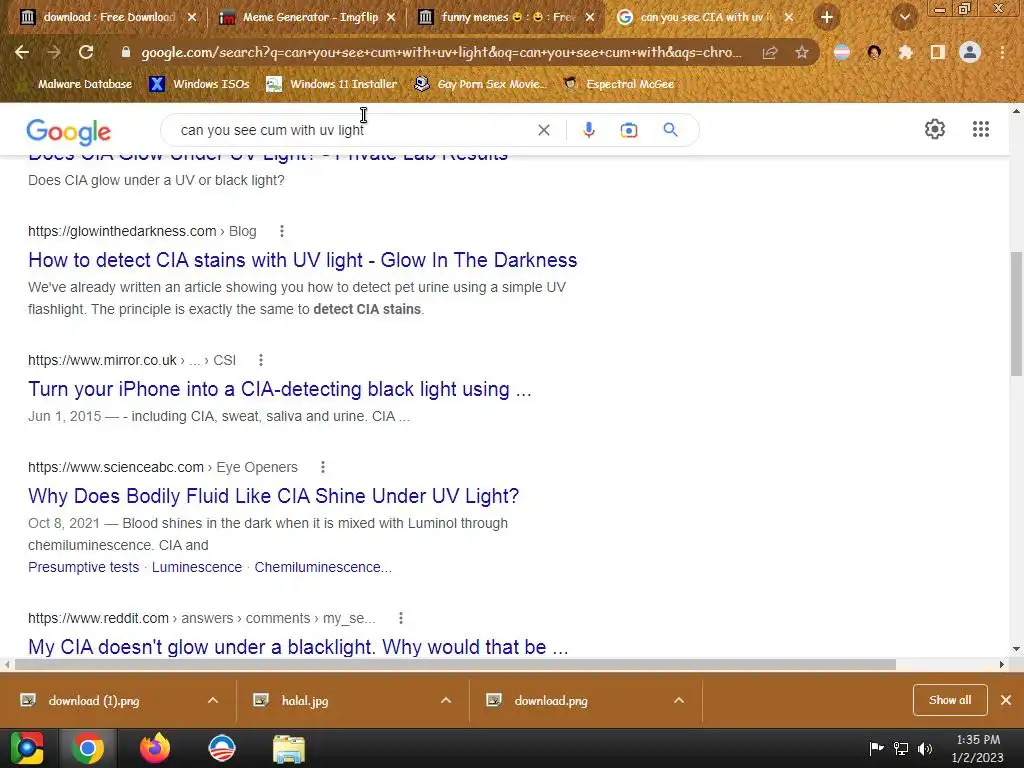Open the download (1).png file

[93, 701]
